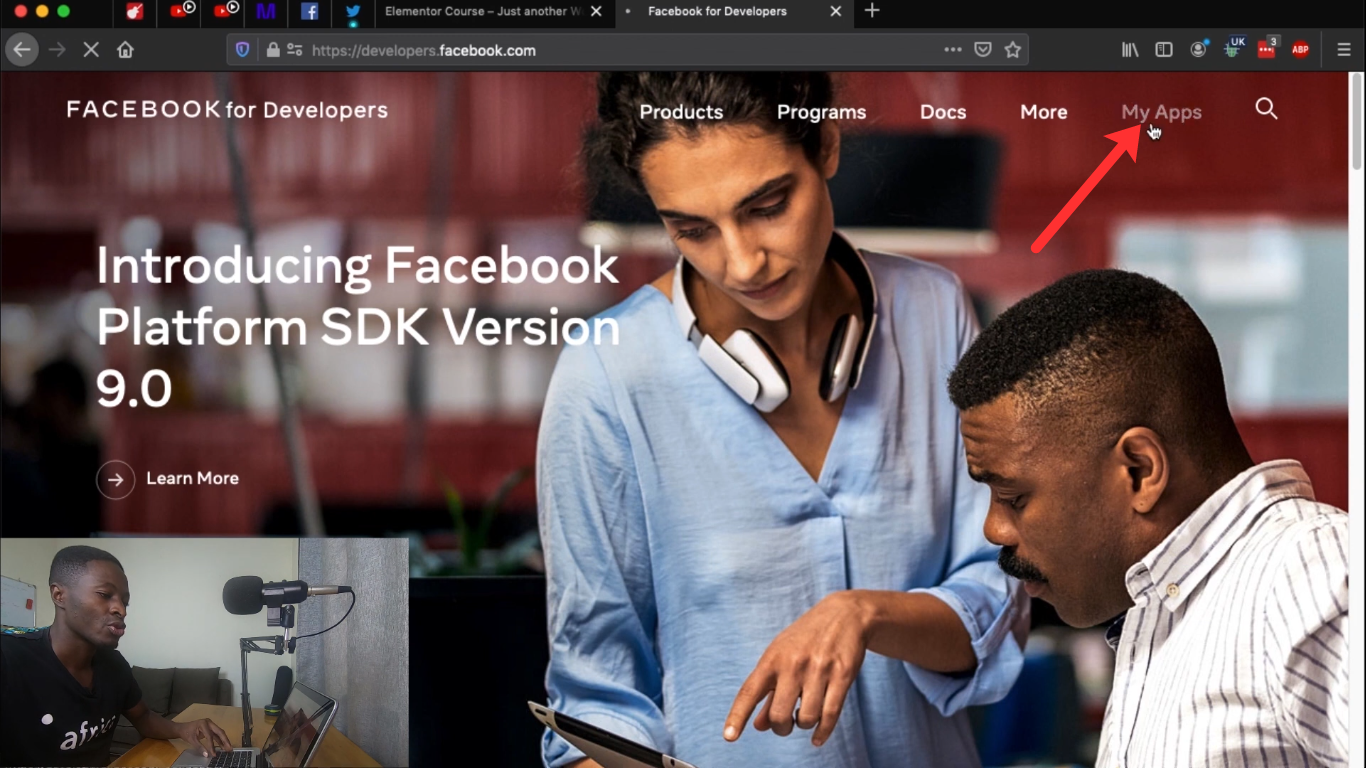1366x768 pixels.
Task: Open the Firefox Library
Action: pos(1130,50)
